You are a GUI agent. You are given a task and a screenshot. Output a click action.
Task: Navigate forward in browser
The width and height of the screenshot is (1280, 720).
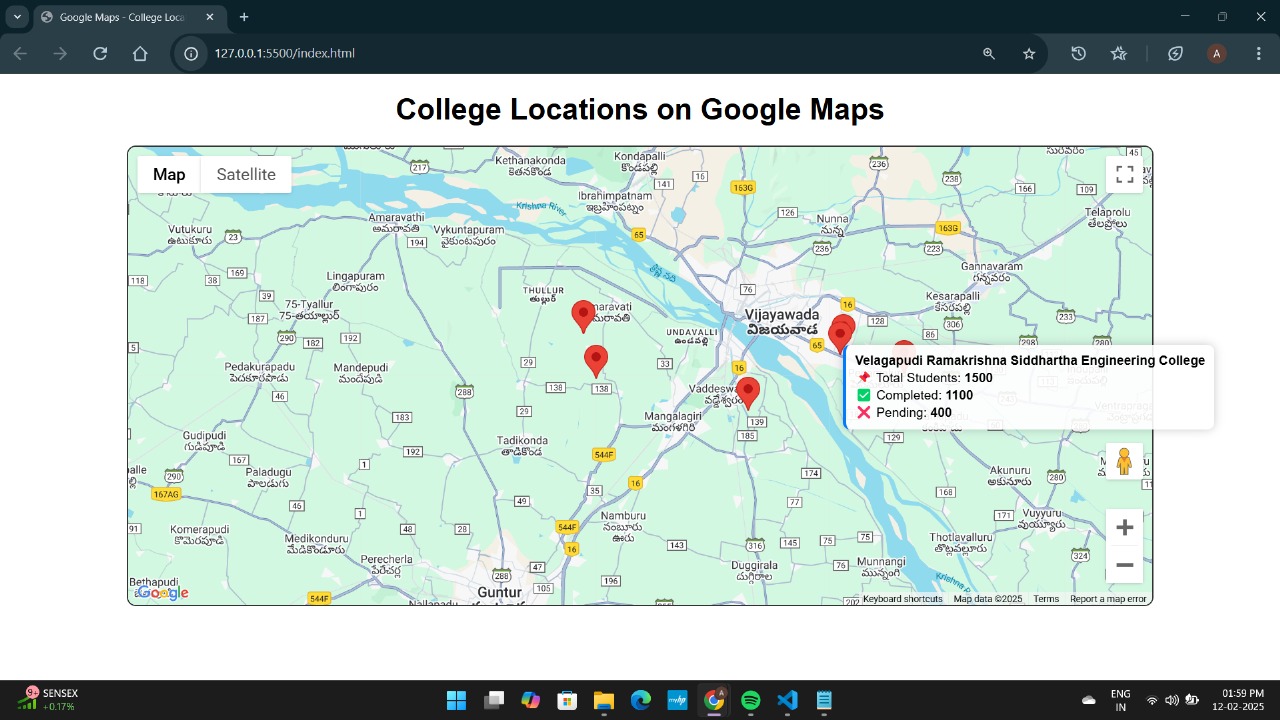pyautogui.click(x=60, y=54)
